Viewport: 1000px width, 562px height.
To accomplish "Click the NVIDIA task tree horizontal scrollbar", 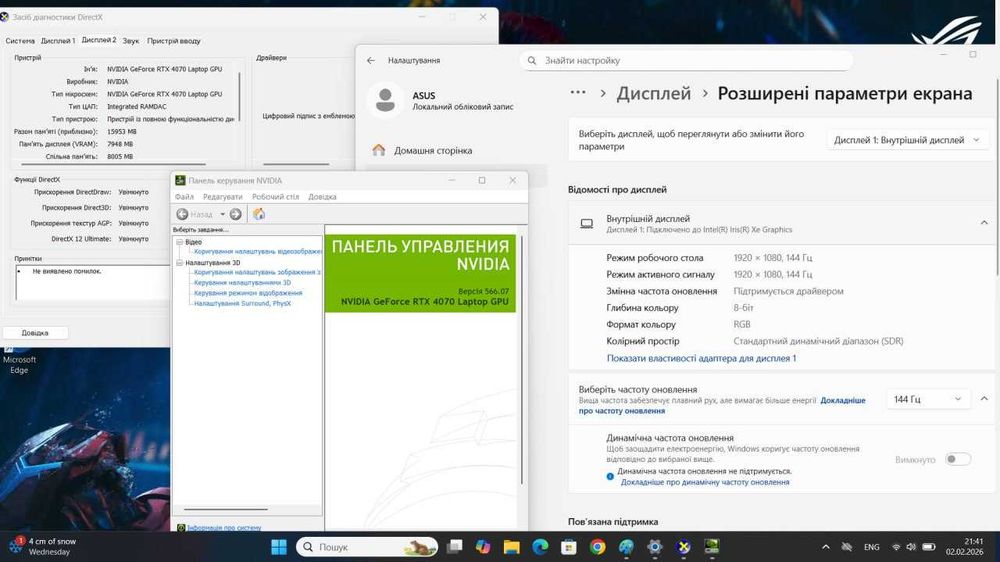I will point(226,509).
